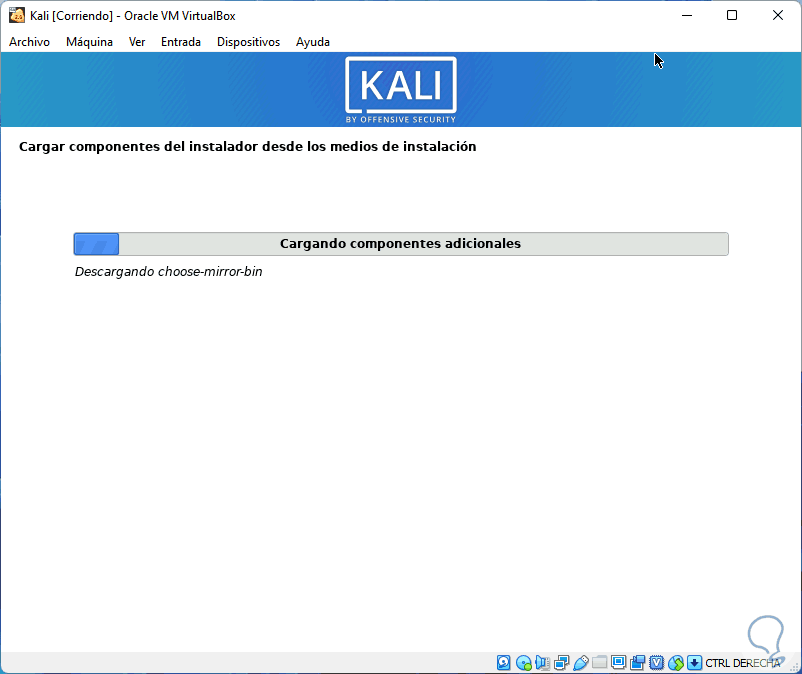Click the display monitor status icon

point(618,663)
